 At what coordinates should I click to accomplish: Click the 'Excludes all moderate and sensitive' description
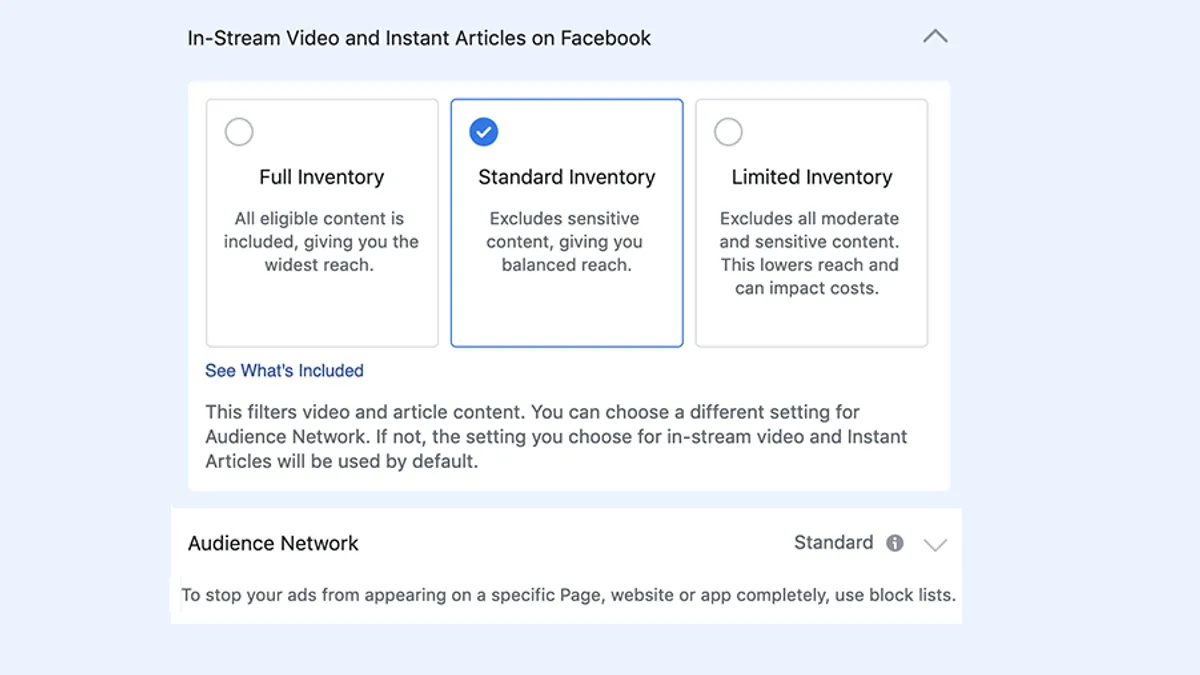coord(810,254)
